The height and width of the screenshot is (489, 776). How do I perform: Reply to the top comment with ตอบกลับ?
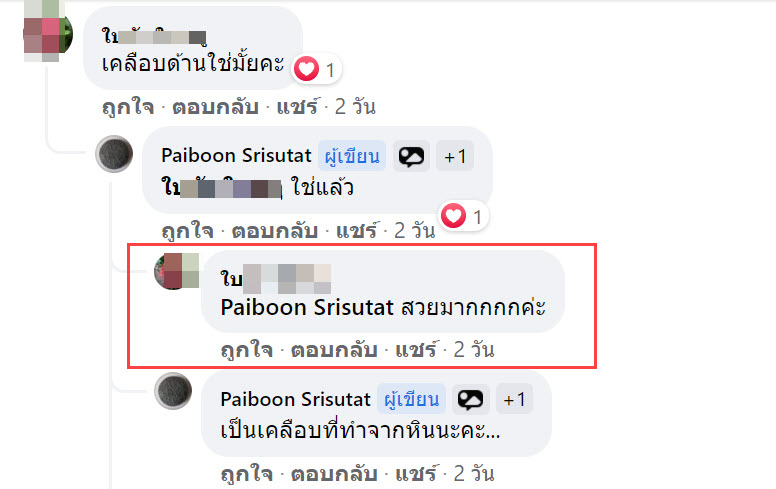tap(215, 107)
